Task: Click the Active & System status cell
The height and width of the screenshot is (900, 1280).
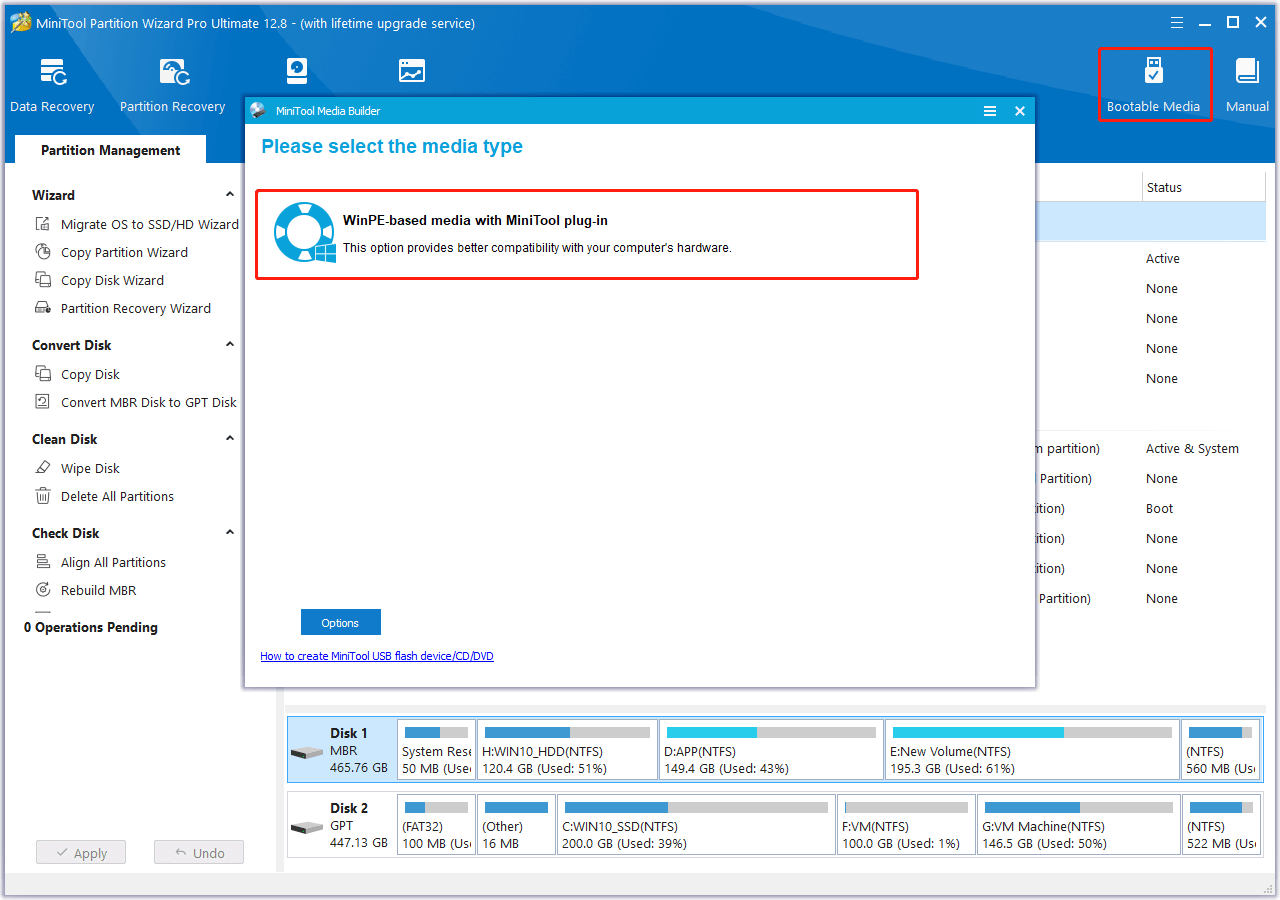Action: [1192, 448]
